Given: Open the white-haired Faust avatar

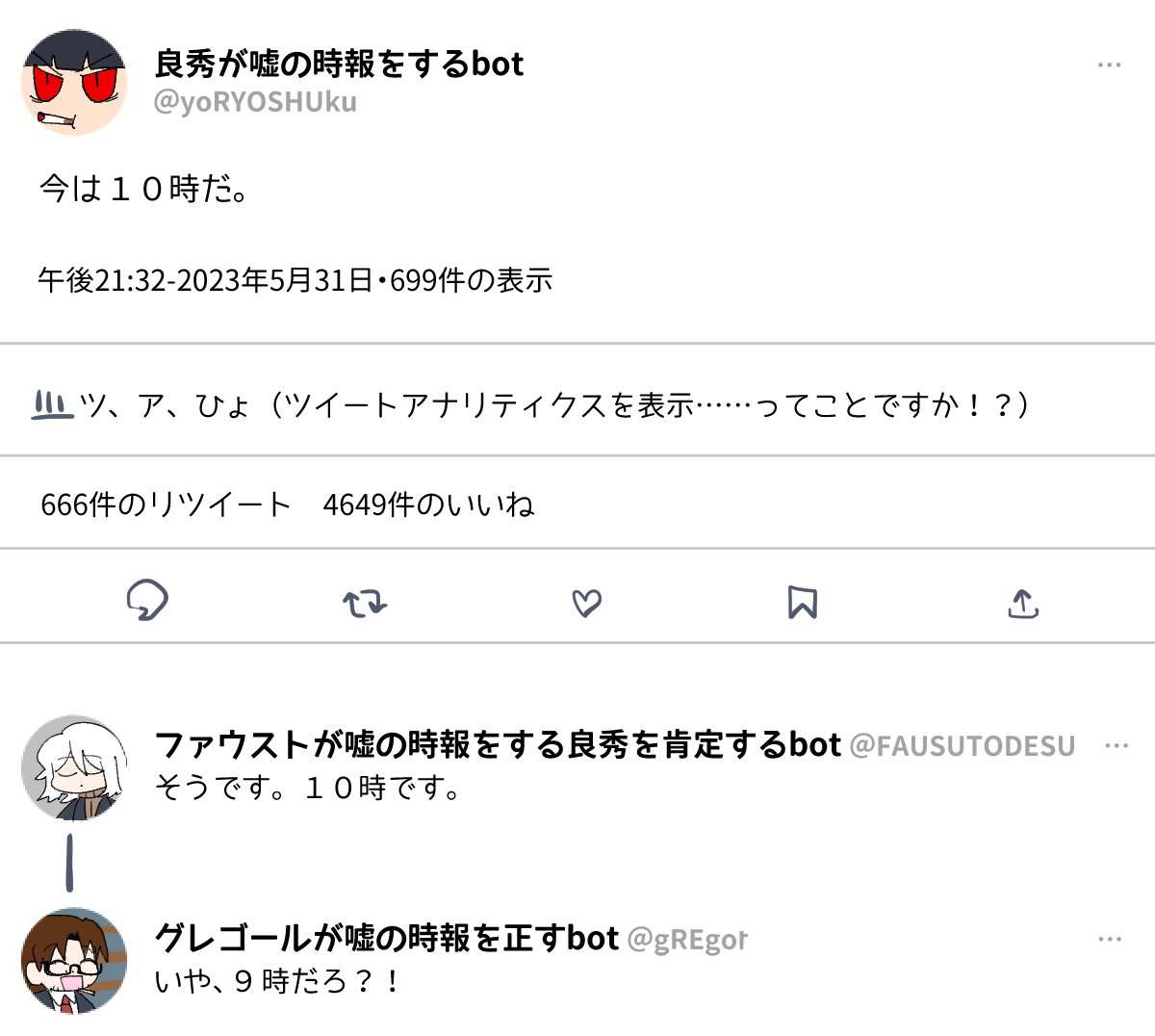Looking at the screenshot, I should pyautogui.click(x=74, y=767).
